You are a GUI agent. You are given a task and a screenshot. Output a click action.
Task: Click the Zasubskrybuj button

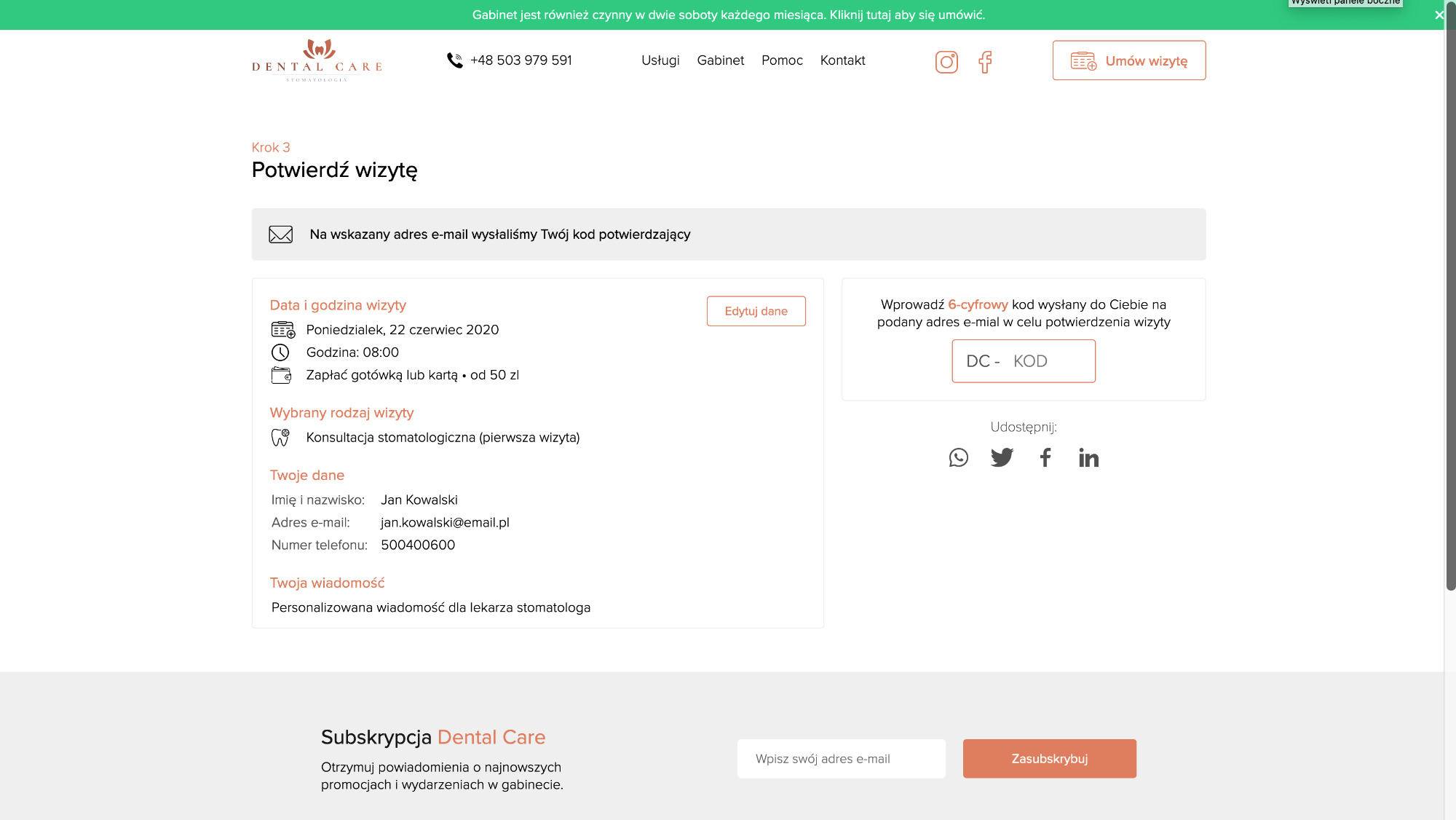pyautogui.click(x=1049, y=758)
